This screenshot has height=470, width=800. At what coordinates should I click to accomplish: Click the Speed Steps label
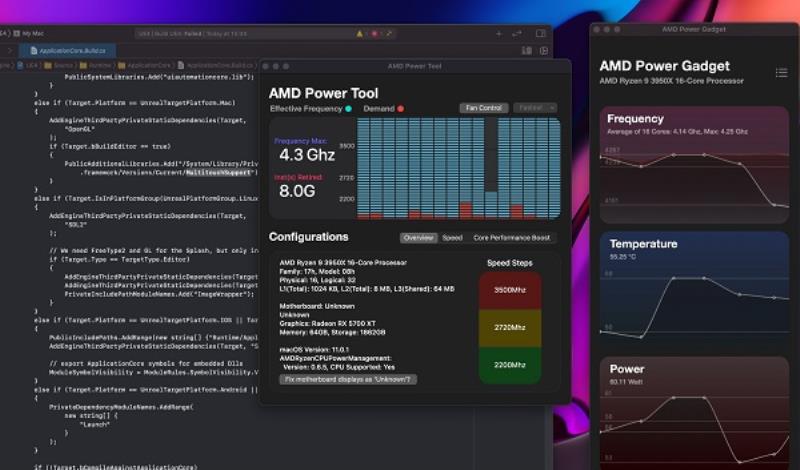coord(510,263)
